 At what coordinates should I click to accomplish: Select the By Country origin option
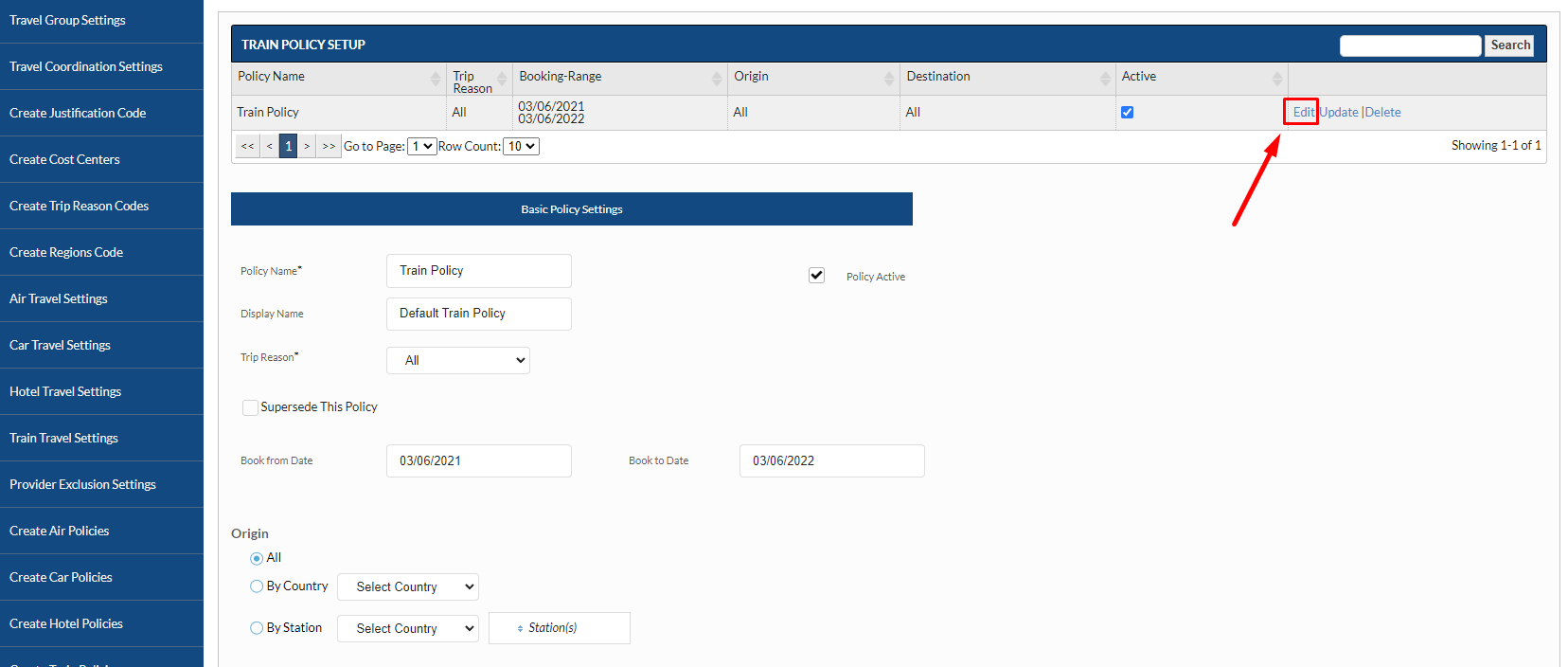point(257,586)
